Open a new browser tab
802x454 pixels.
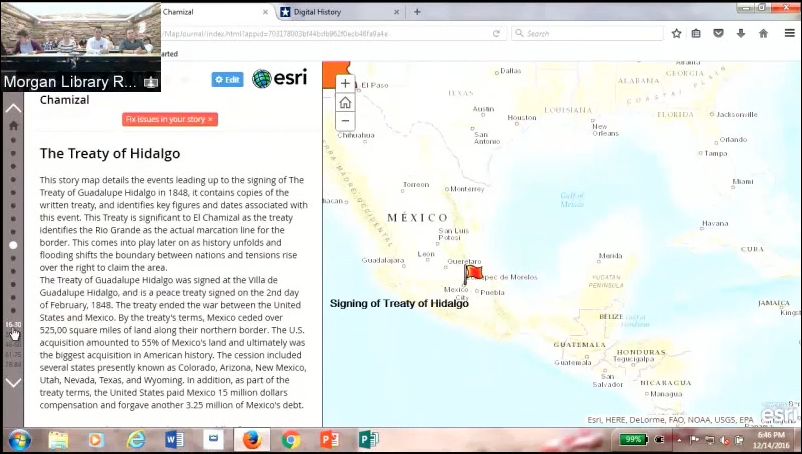point(417,12)
